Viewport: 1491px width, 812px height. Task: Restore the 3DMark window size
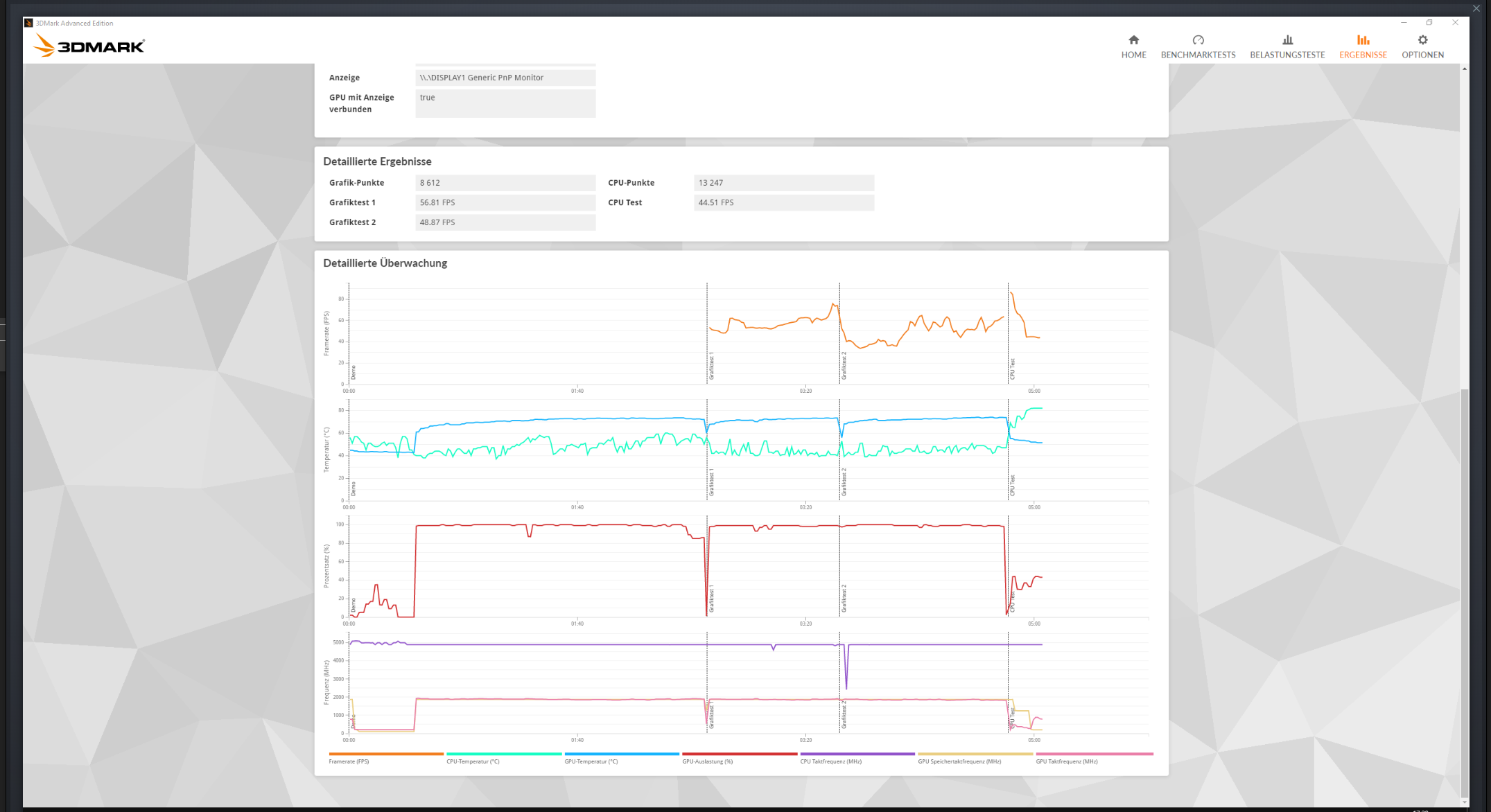click(x=1429, y=23)
